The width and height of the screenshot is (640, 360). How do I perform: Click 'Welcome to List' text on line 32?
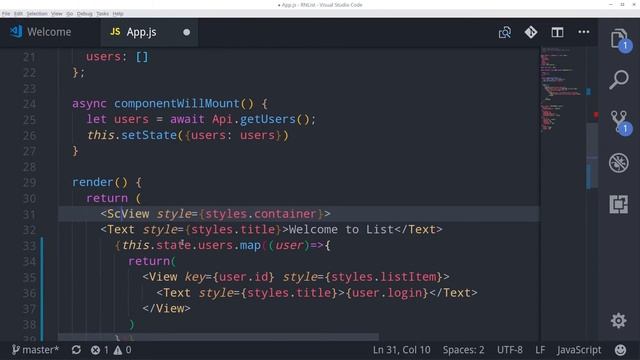pos(341,229)
